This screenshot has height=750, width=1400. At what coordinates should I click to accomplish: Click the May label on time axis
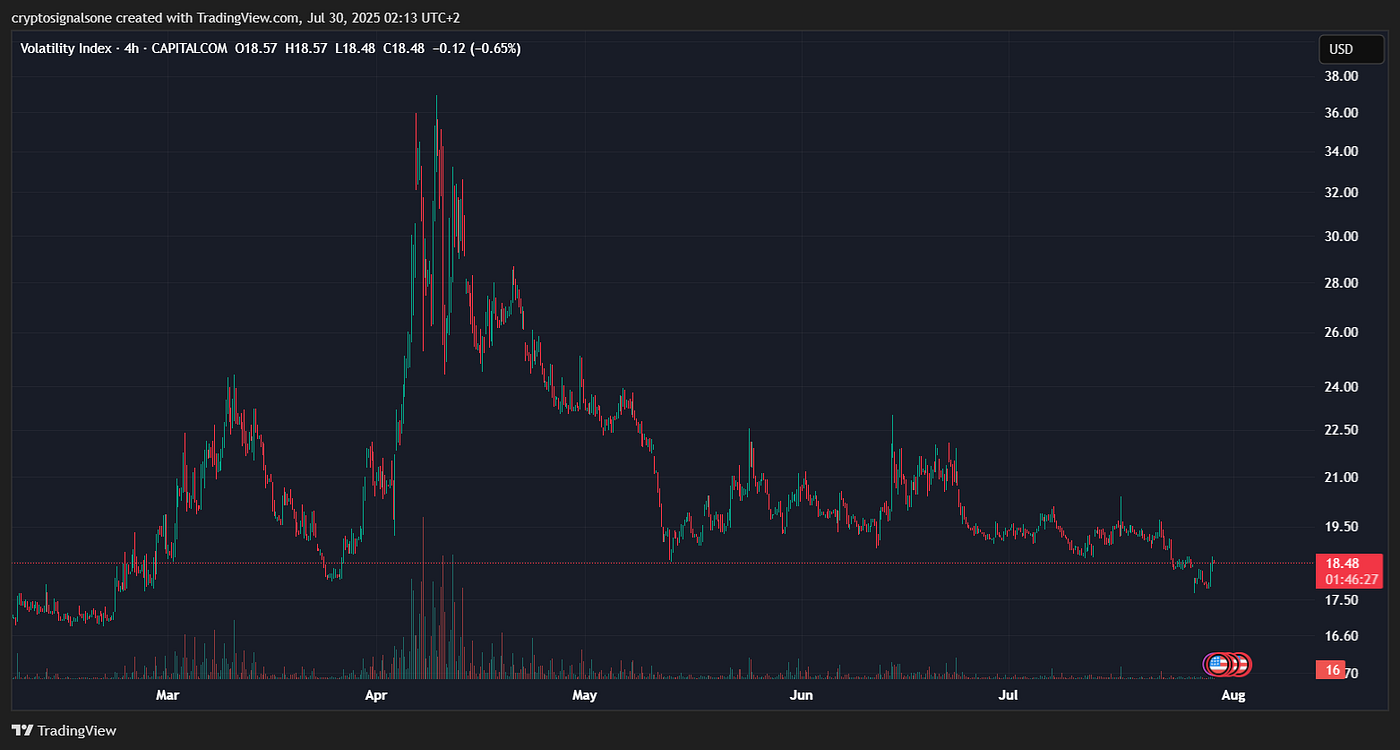584,694
